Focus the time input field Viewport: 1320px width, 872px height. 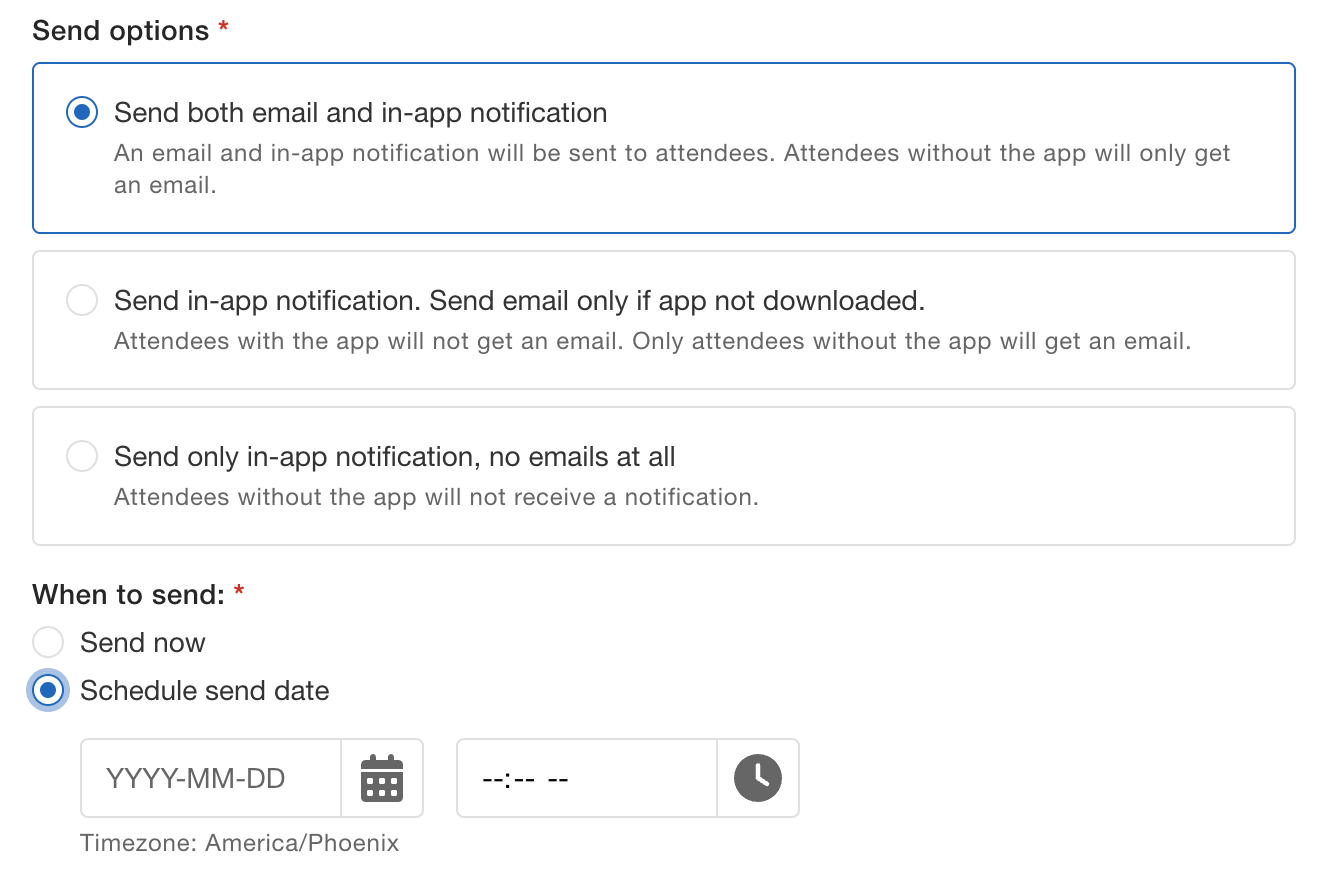pyautogui.click(x=586, y=778)
